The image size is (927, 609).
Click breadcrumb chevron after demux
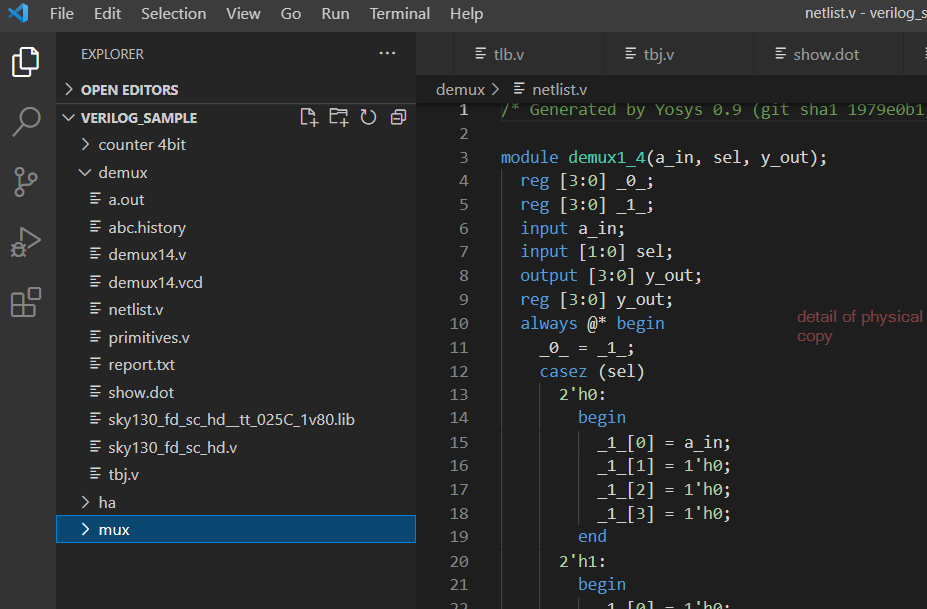pos(495,89)
